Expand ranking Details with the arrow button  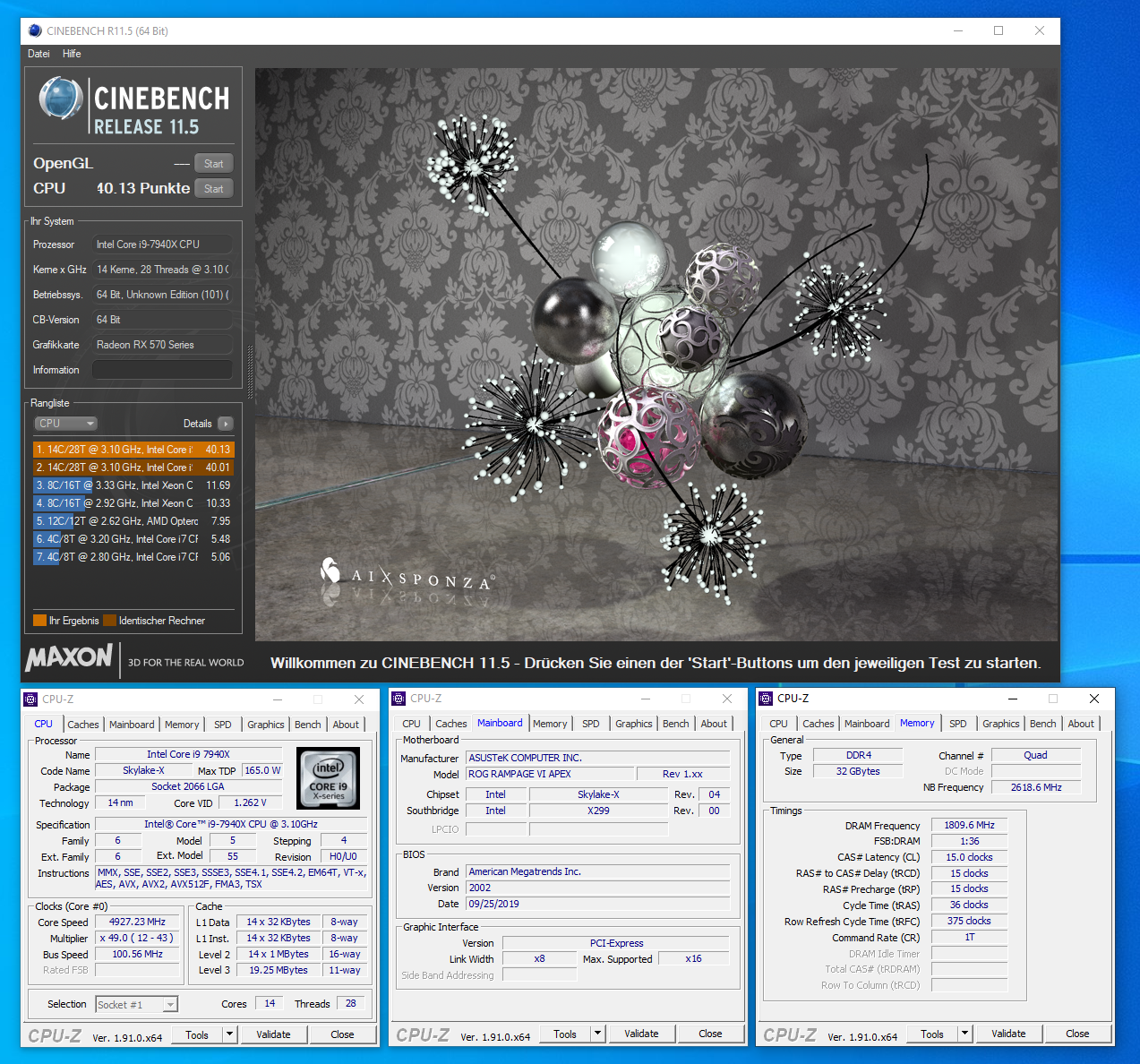click(x=225, y=424)
